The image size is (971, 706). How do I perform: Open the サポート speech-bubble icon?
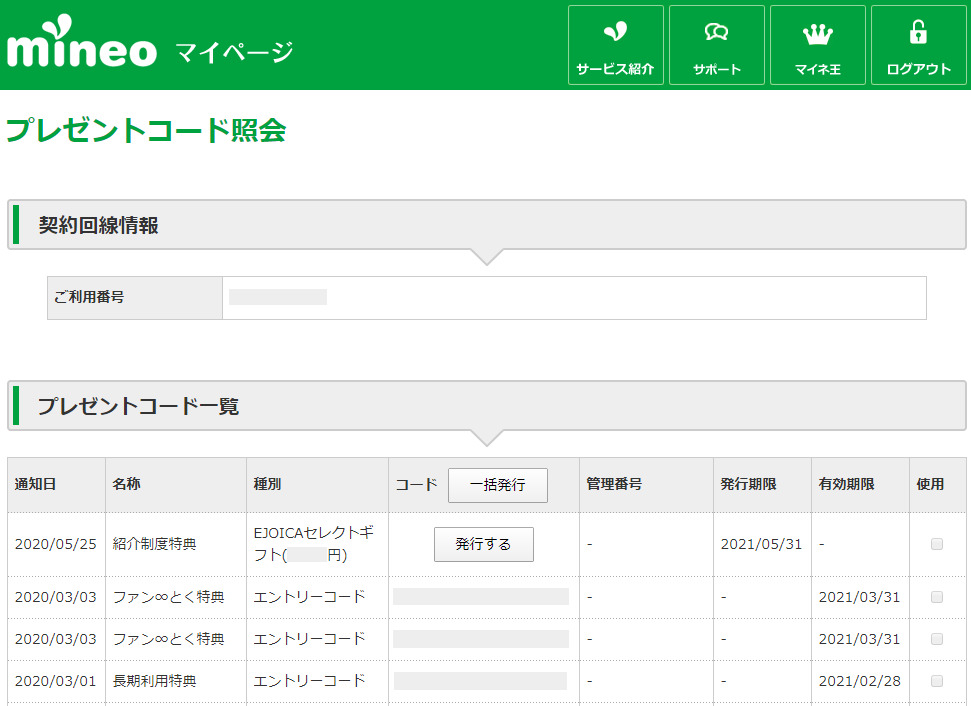716,33
